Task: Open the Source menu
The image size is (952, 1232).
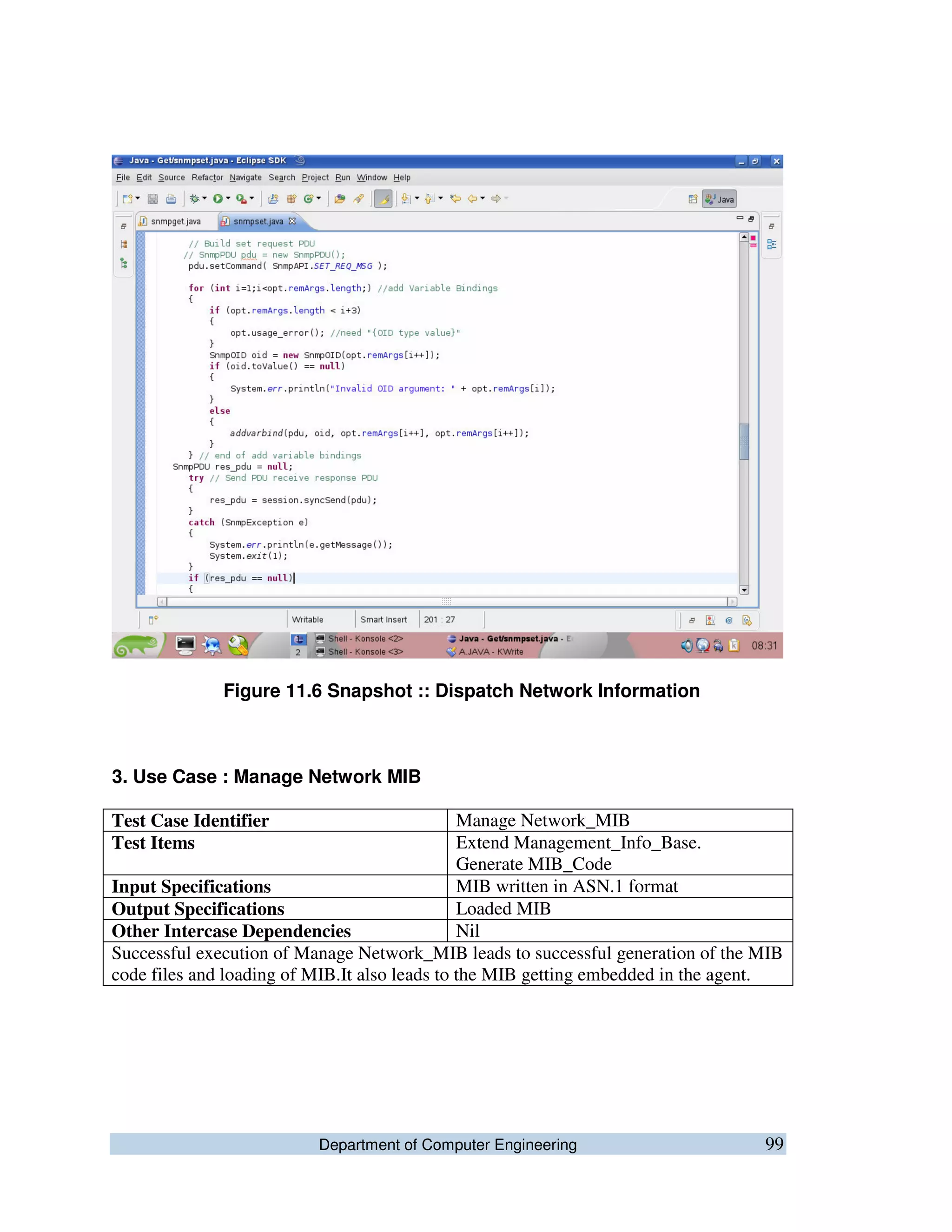Action: point(172,178)
